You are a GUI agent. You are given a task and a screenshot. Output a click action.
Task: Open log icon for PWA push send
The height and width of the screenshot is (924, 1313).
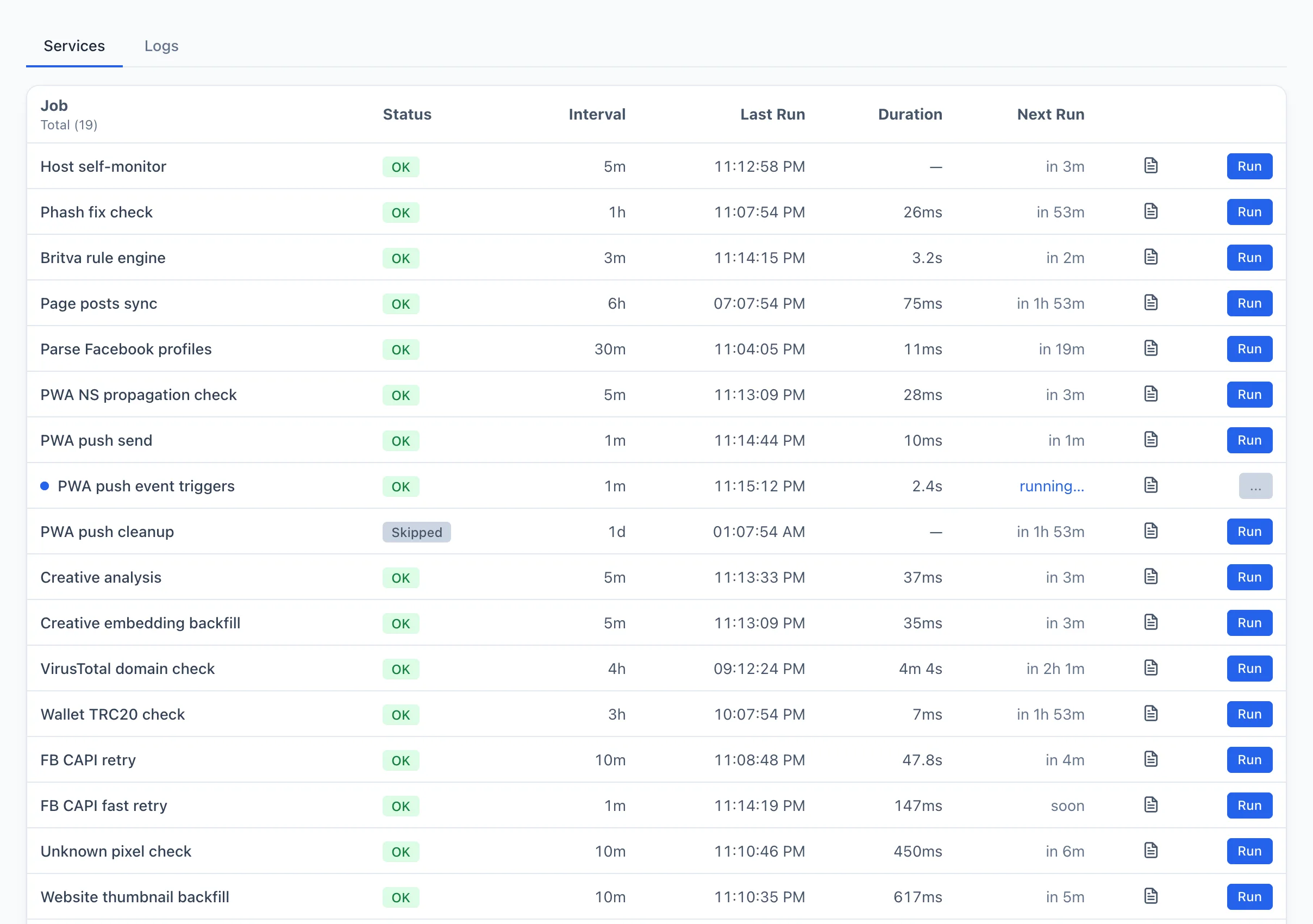click(1151, 440)
